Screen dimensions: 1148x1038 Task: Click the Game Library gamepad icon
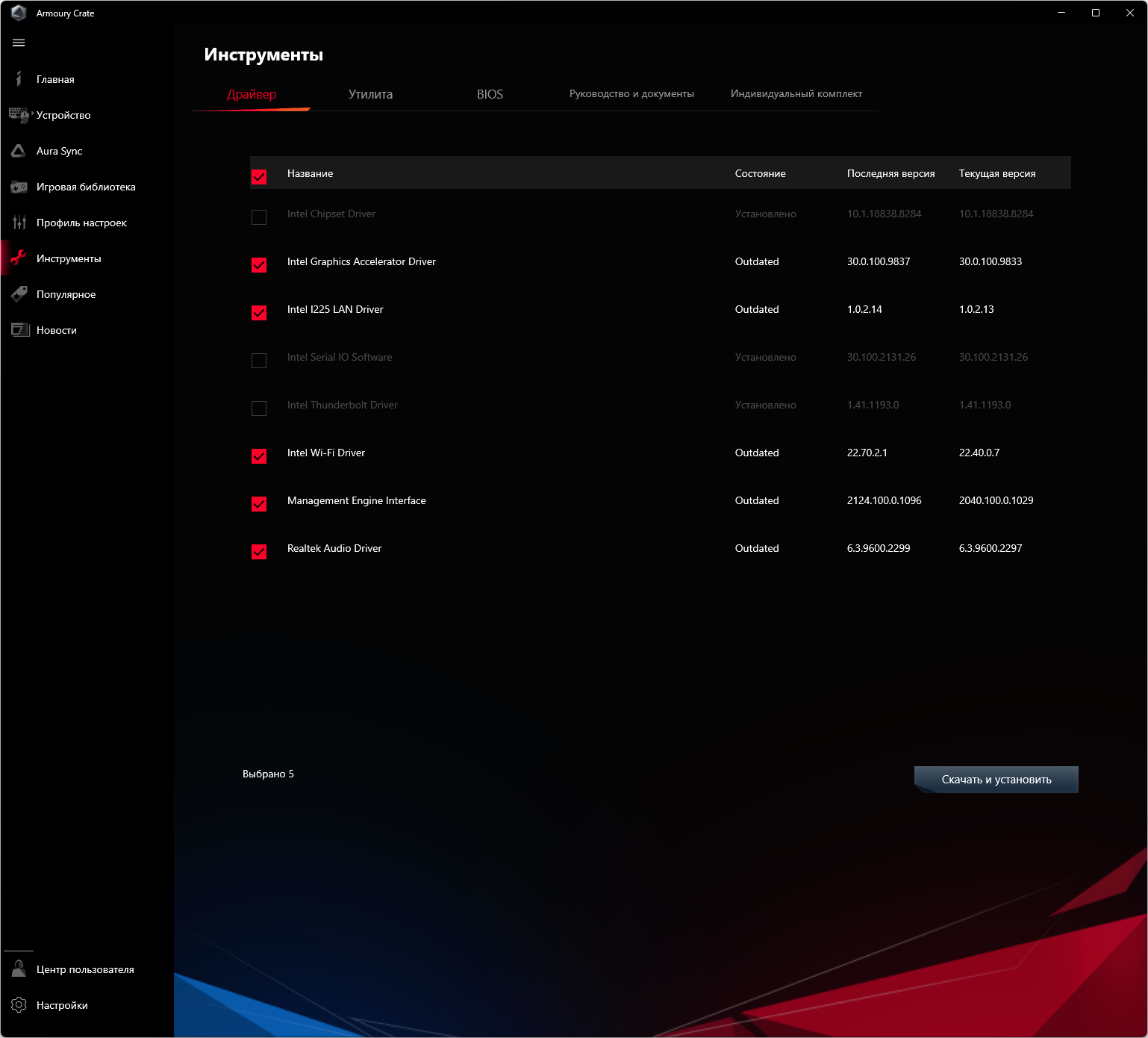pyautogui.click(x=19, y=187)
